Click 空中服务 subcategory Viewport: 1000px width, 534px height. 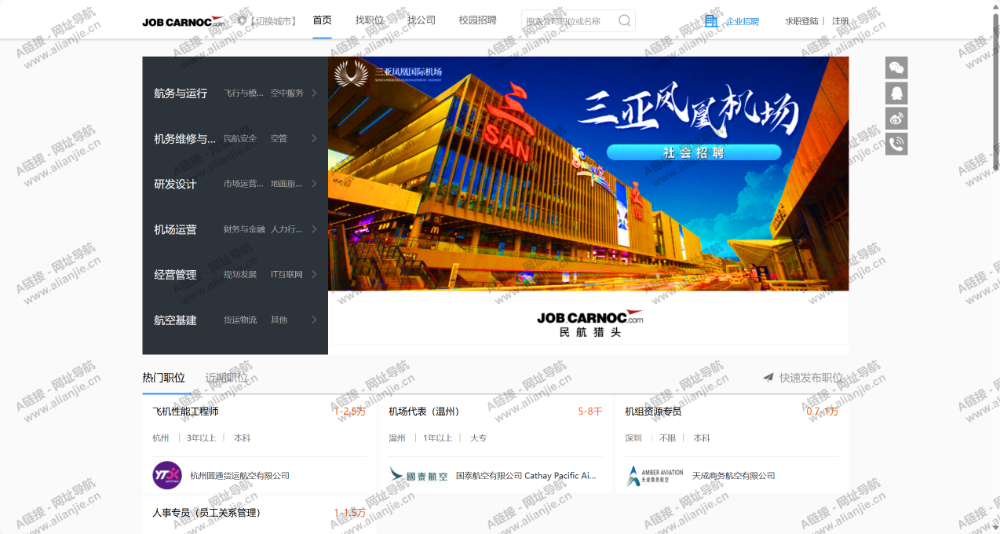287,93
